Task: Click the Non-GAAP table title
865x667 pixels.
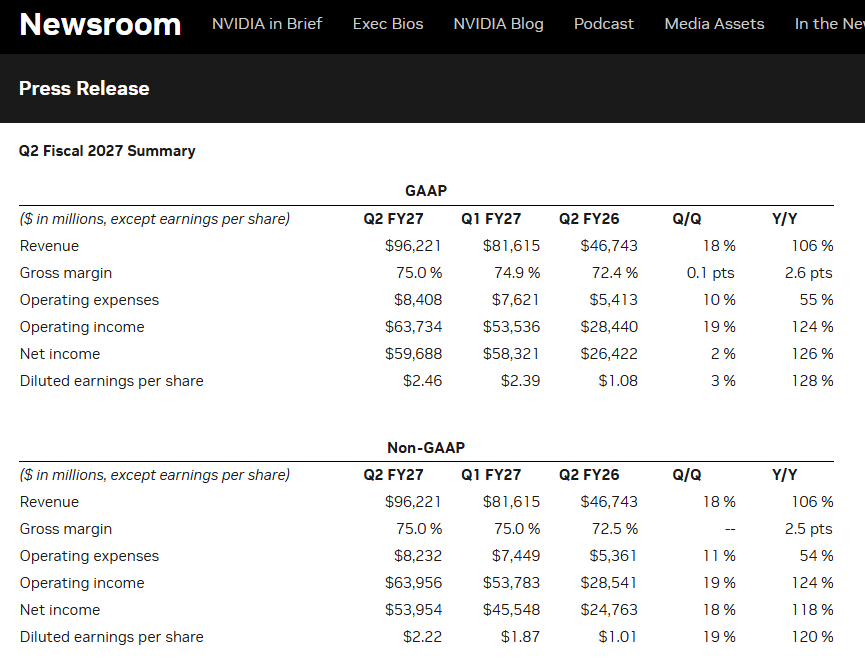Action: 426,447
